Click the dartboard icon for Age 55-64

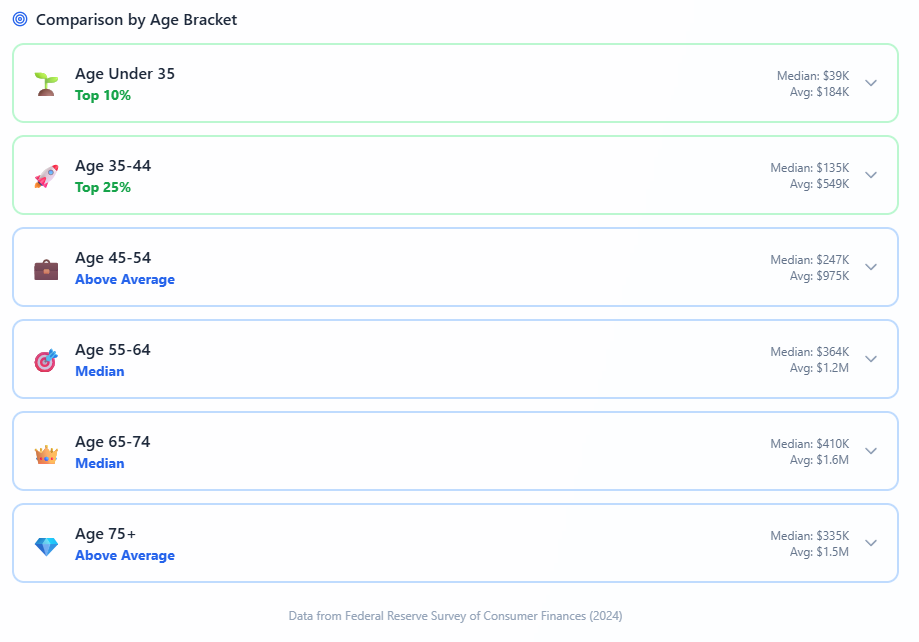click(x=46, y=360)
